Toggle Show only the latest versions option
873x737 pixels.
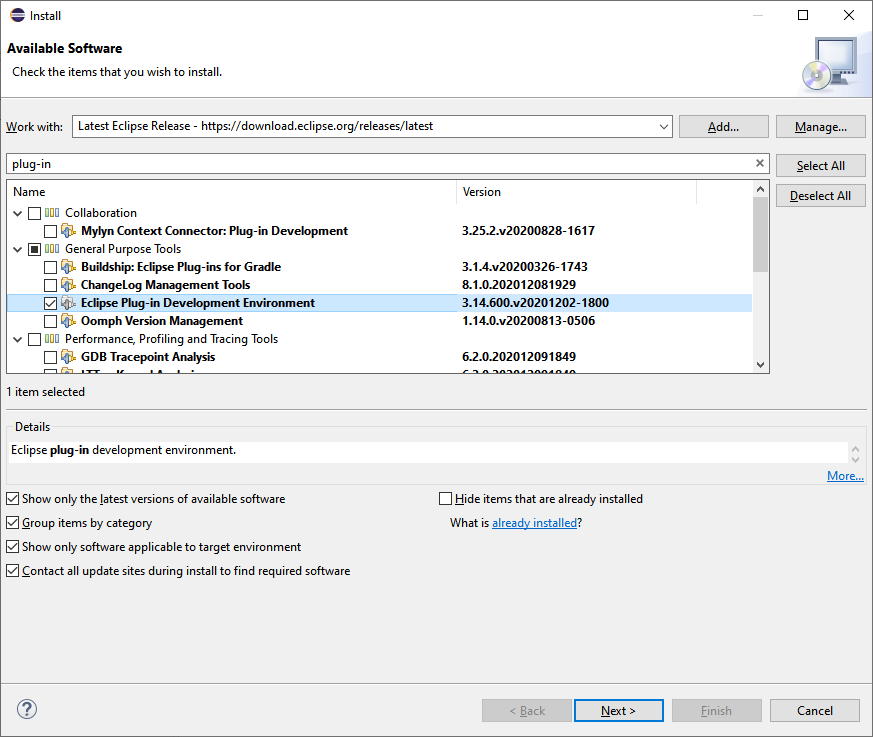tap(12, 499)
